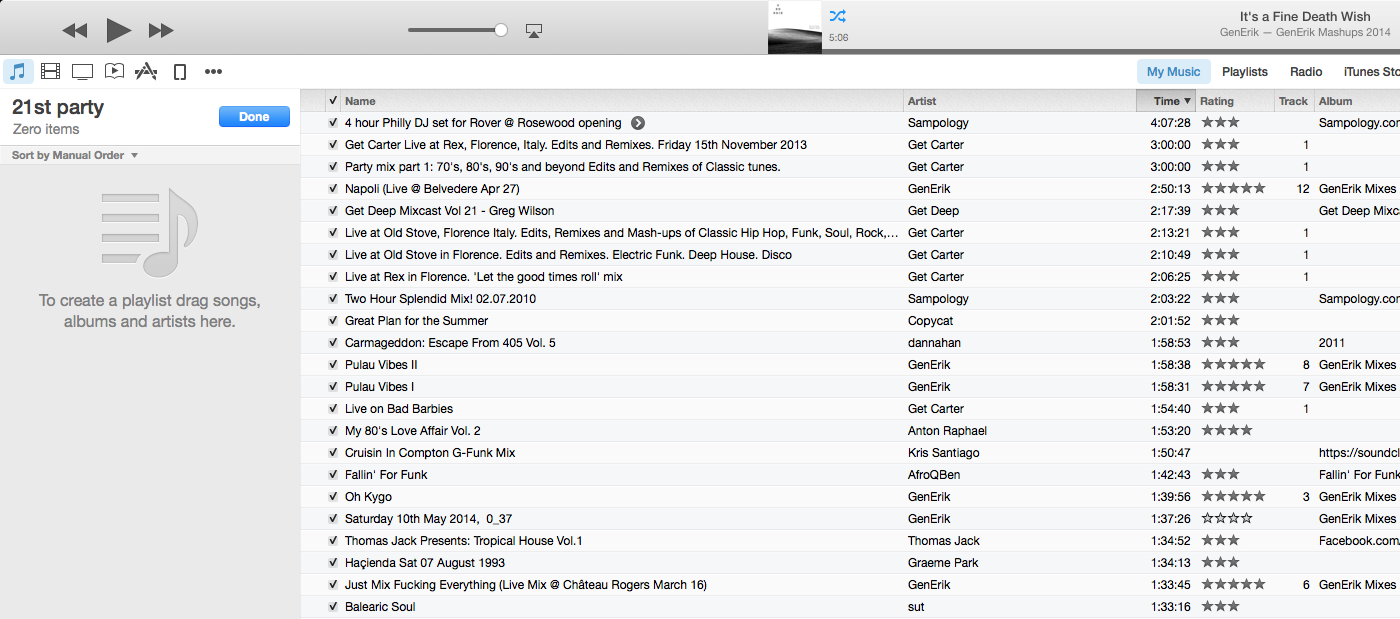1400x619 pixels.
Task: Edit the 21st party playlist title
Action: click(58, 108)
